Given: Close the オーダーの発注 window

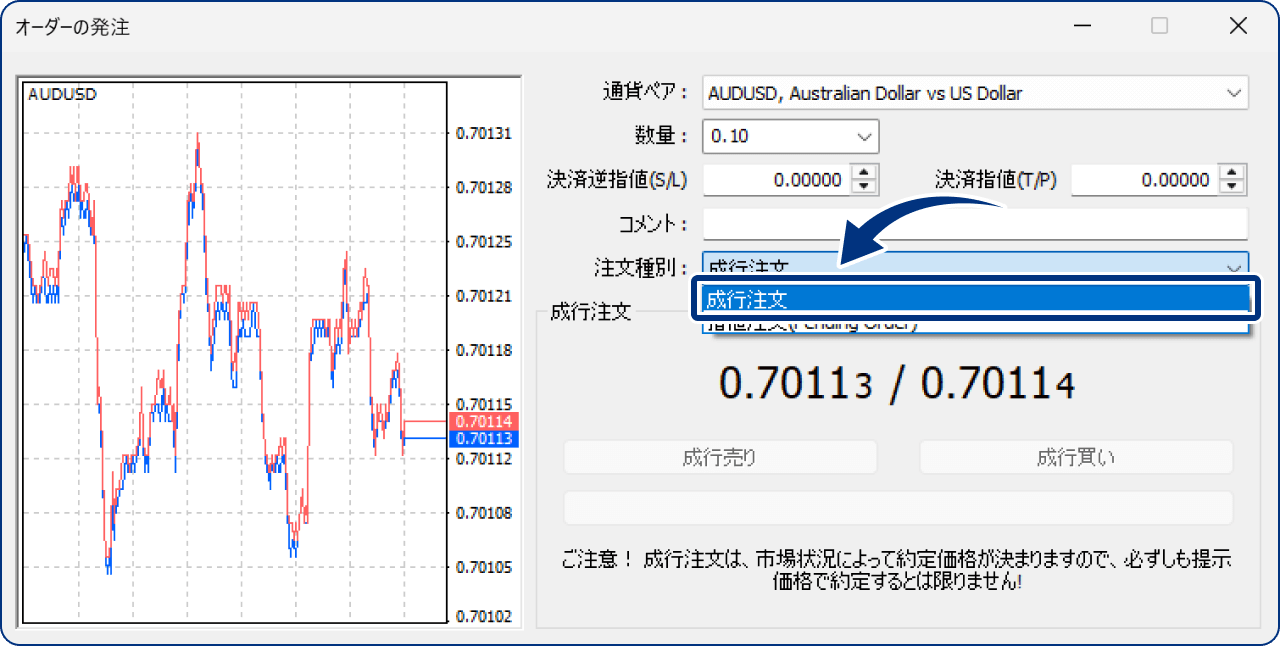Looking at the screenshot, I should pyautogui.click(x=1238, y=26).
